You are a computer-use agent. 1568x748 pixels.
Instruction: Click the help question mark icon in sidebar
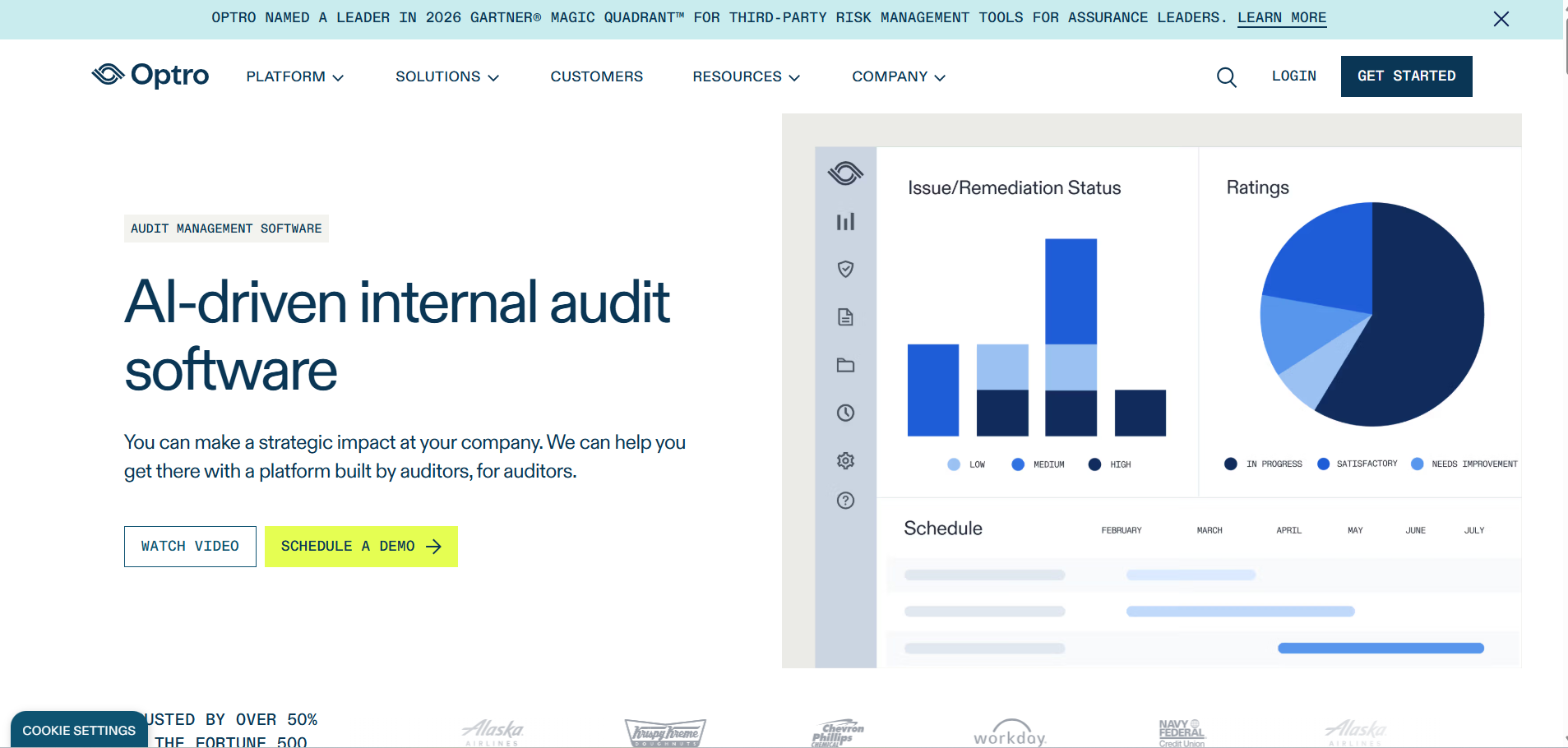[x=845, y=500]
